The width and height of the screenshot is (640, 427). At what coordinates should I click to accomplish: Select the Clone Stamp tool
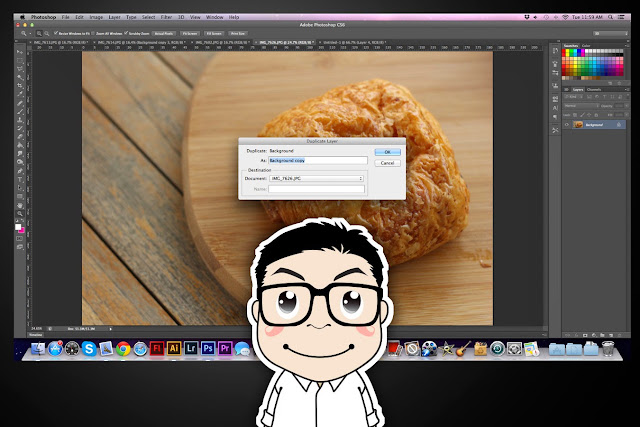tap(20, 120)
